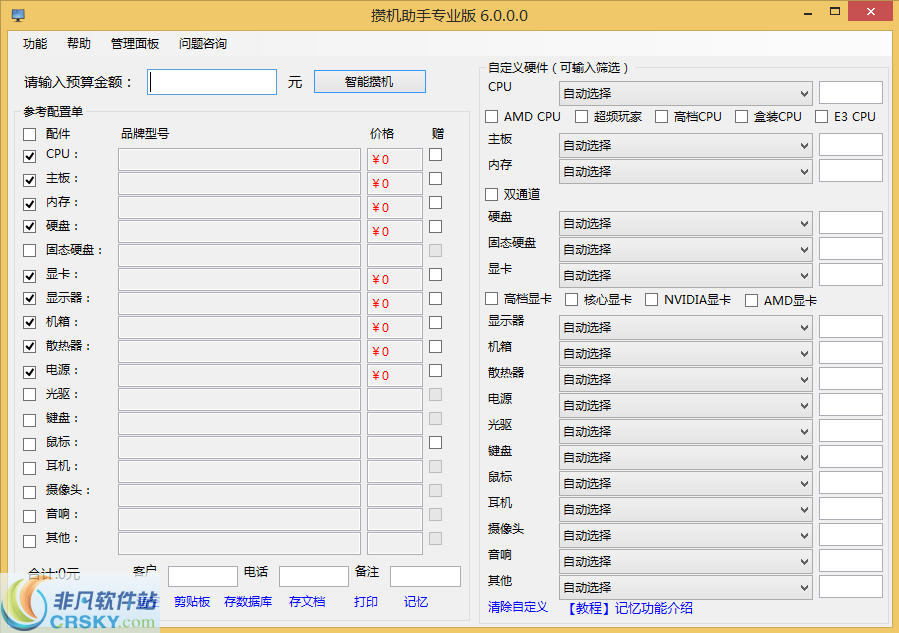
Task: Expand the CPU custom hardware dropdown
Action: point(685,94)
